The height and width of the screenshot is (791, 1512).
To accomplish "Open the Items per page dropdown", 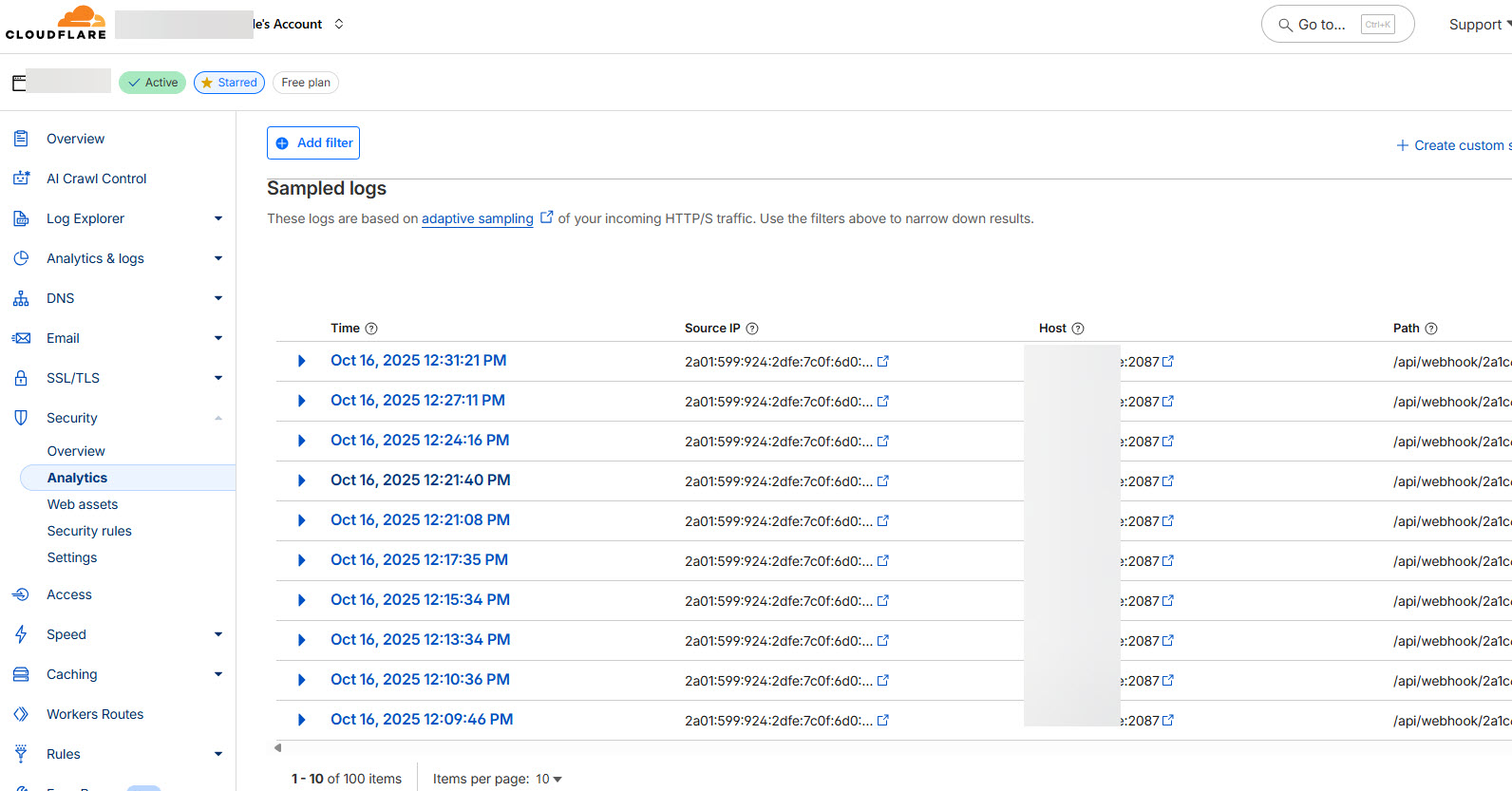I will tap(548, 779).
